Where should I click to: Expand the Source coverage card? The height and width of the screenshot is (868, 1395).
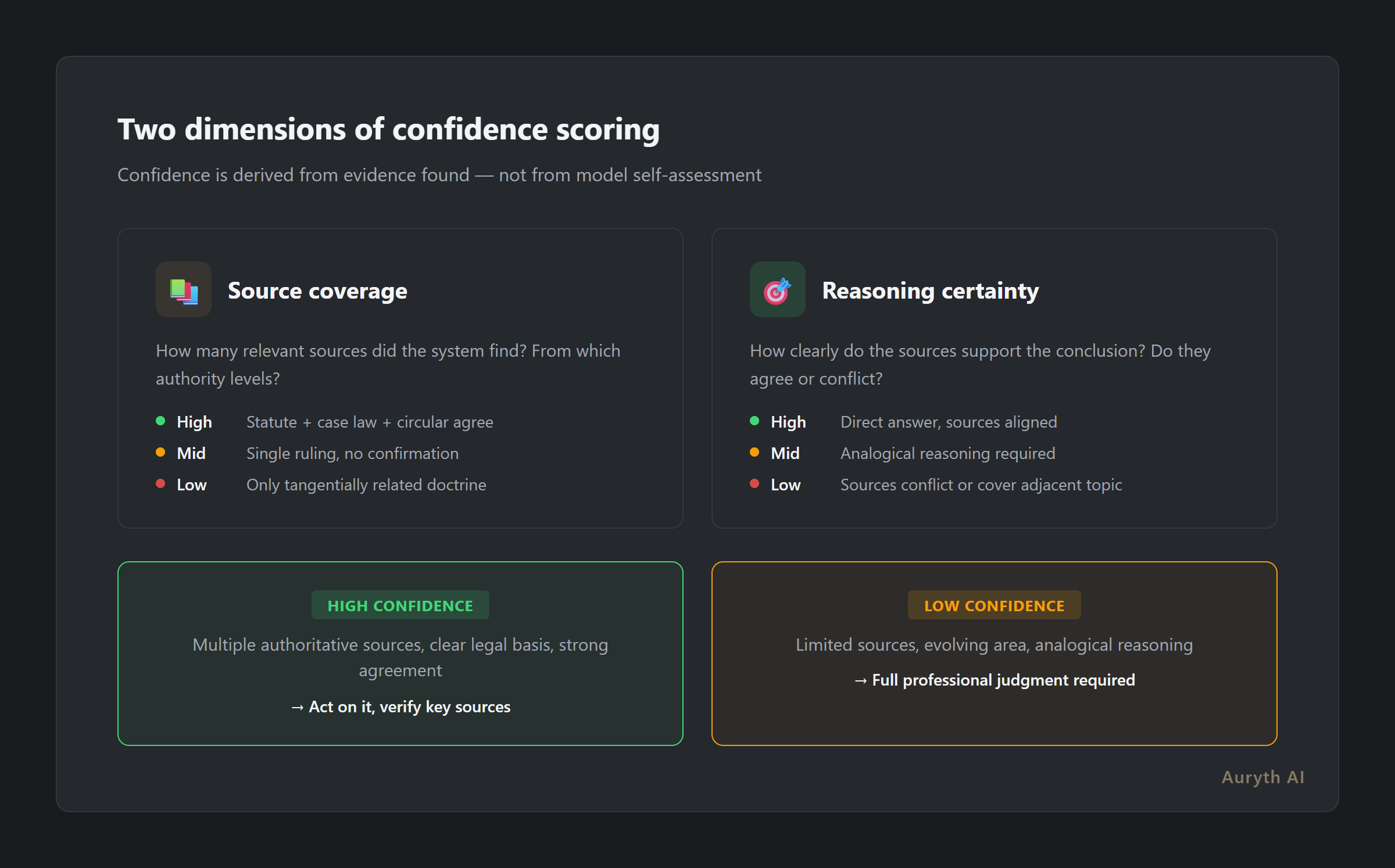pos(400,378)
